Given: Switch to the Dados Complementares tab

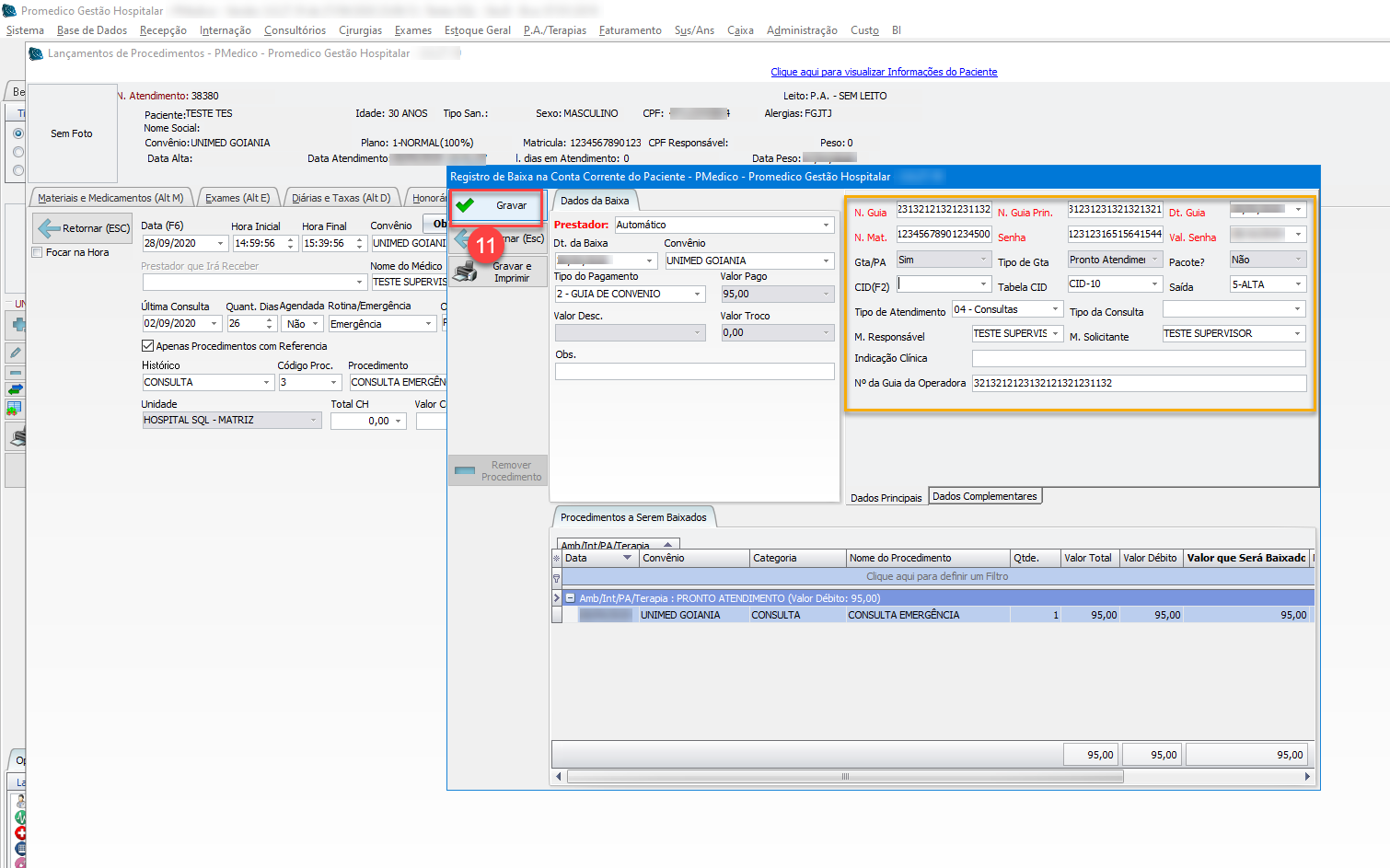Looking at the screenshot, I should pos(984,496).
